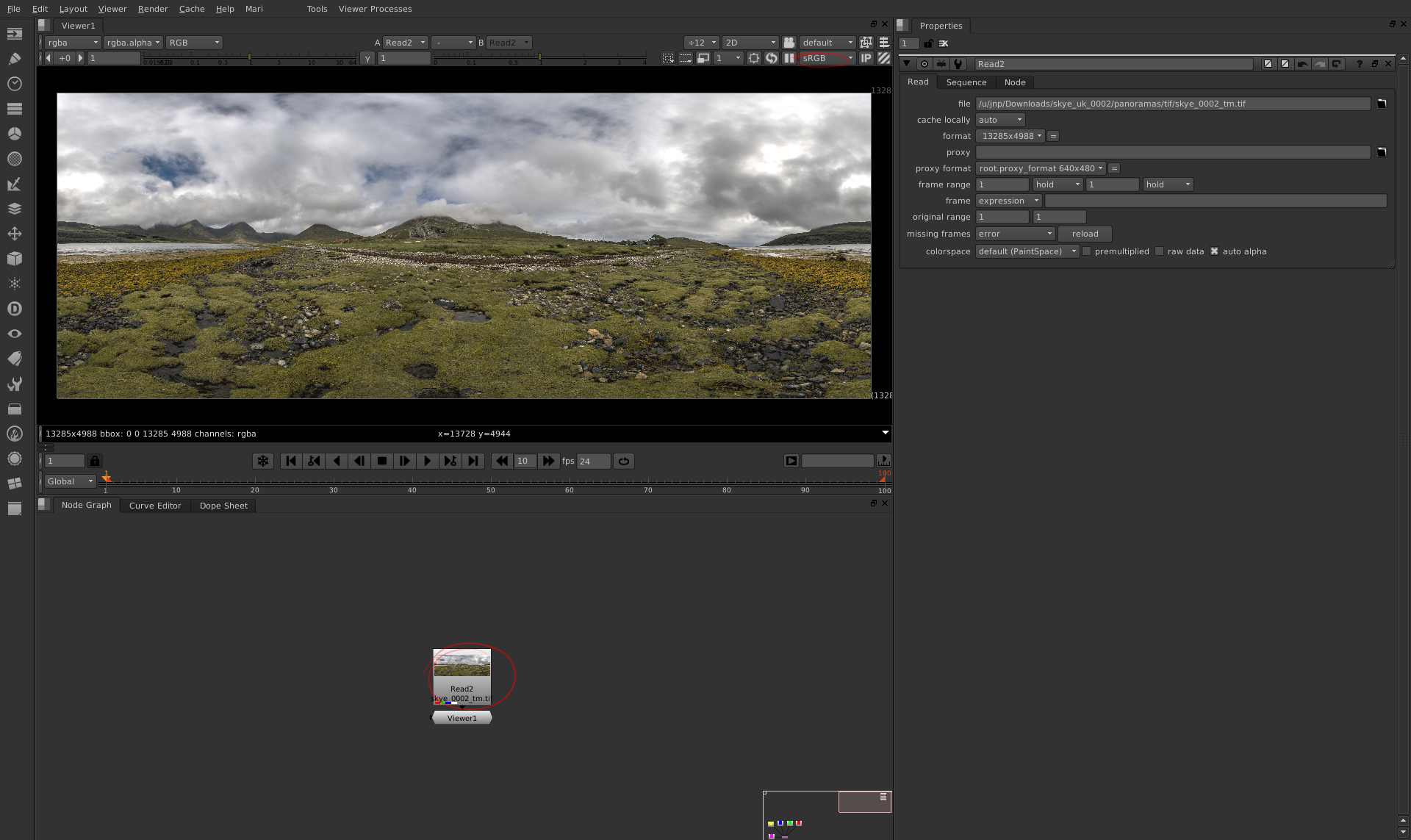Click the fps input field
Viewport: 1411px width, 840px height.
click(x=594, y=461)
